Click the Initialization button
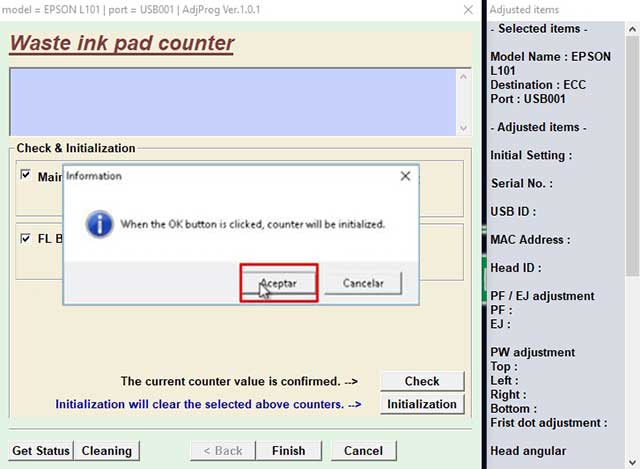The height and width of the screenshot is (469, 640). pyautogui.click(x=422, y=404)
